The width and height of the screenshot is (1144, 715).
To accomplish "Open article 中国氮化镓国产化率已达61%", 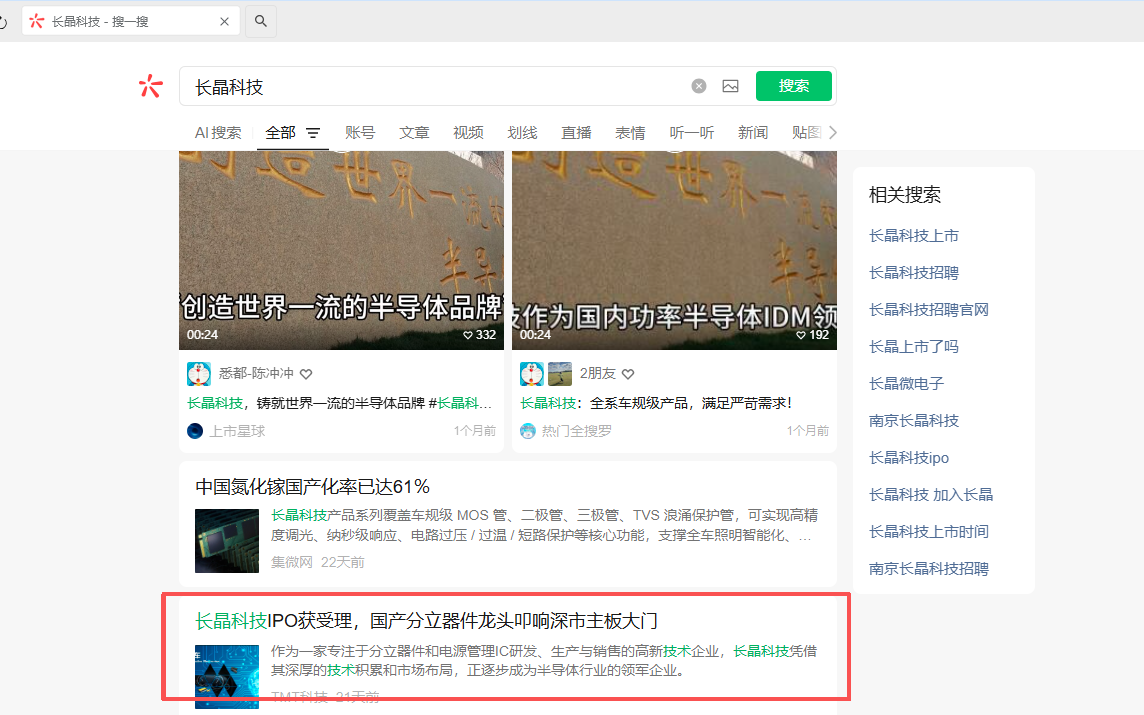I will [x=312, y=487].
